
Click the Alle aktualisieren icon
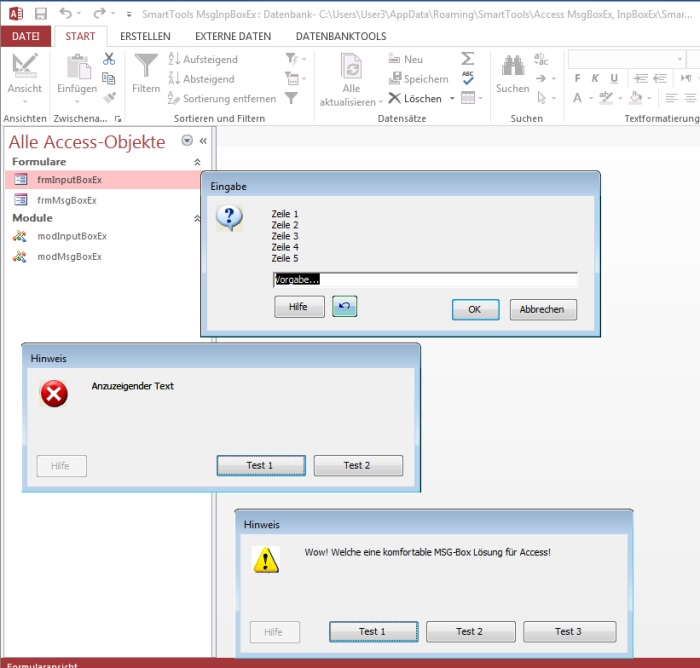351,67
